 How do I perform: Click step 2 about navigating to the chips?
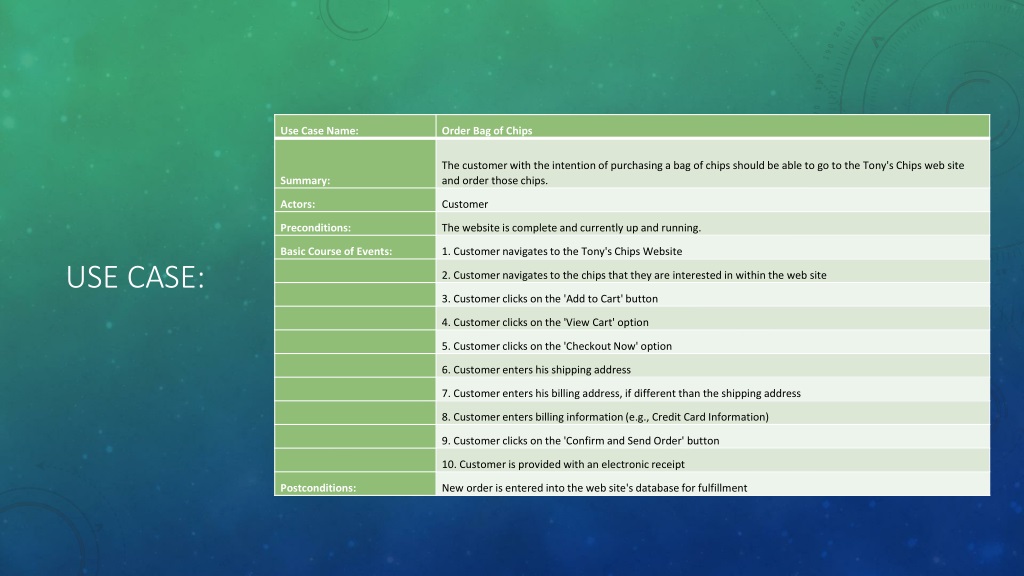coord(633,275)
